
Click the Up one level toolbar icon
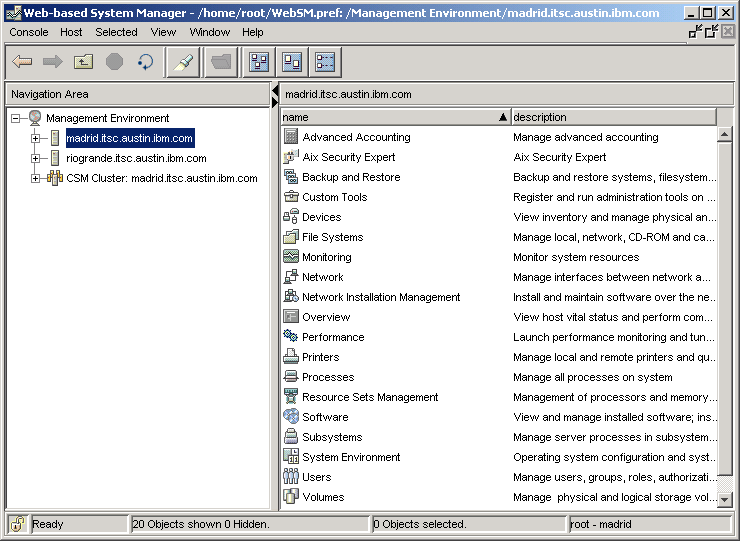pos(83,62)
